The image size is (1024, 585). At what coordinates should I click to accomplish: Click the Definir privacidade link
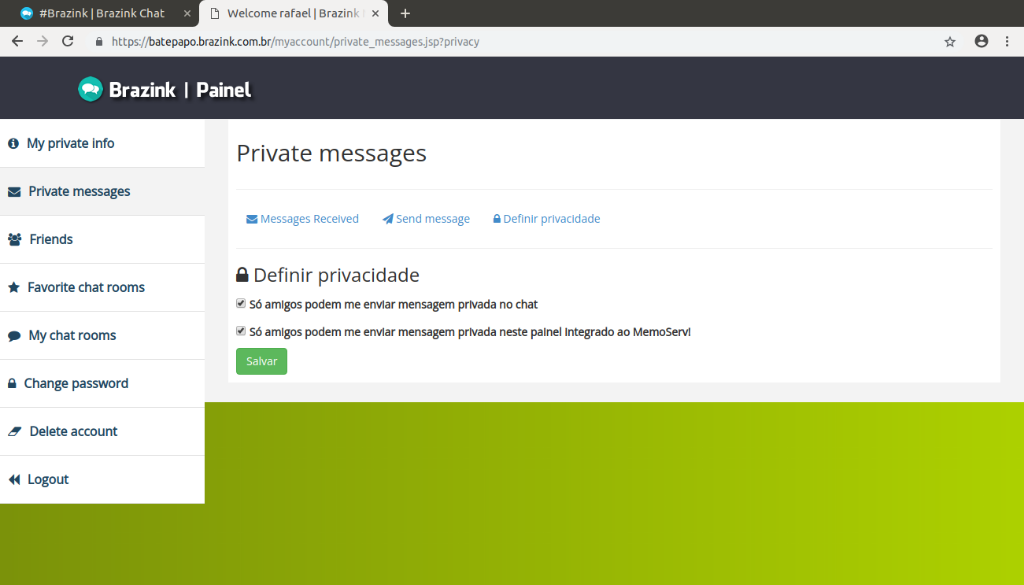[x=546, y=219]
